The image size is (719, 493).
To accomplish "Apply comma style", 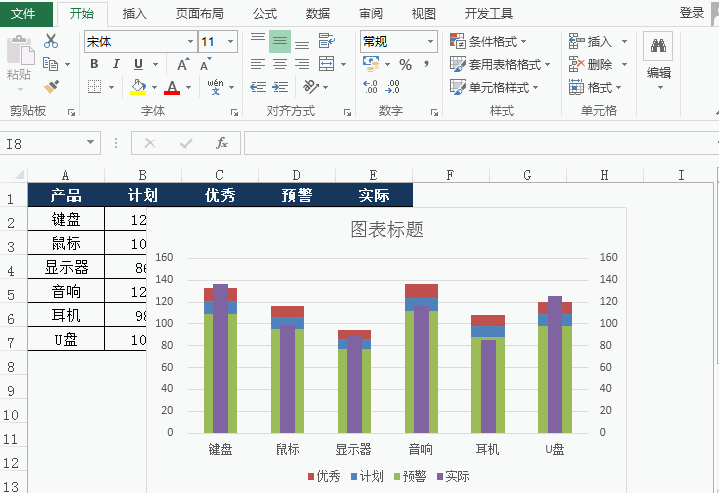I will (x=427, y=64).
